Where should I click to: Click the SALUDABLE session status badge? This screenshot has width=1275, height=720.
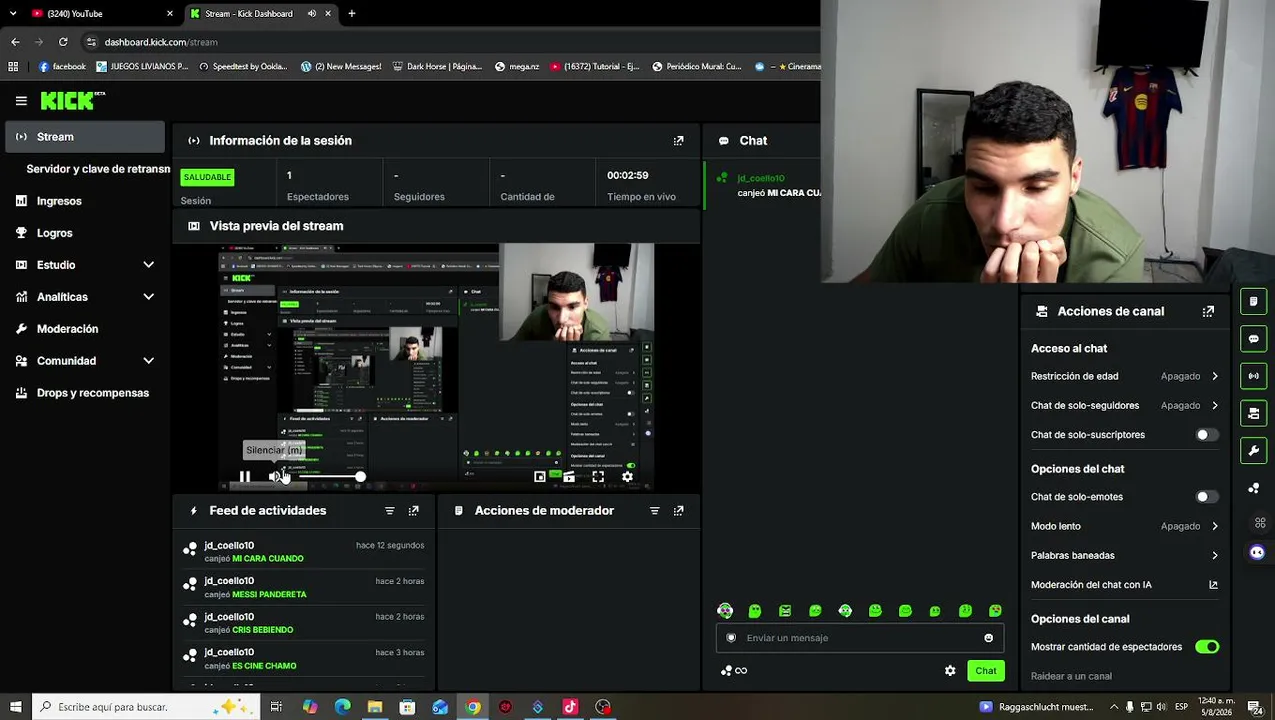click(x=207, y=178)
